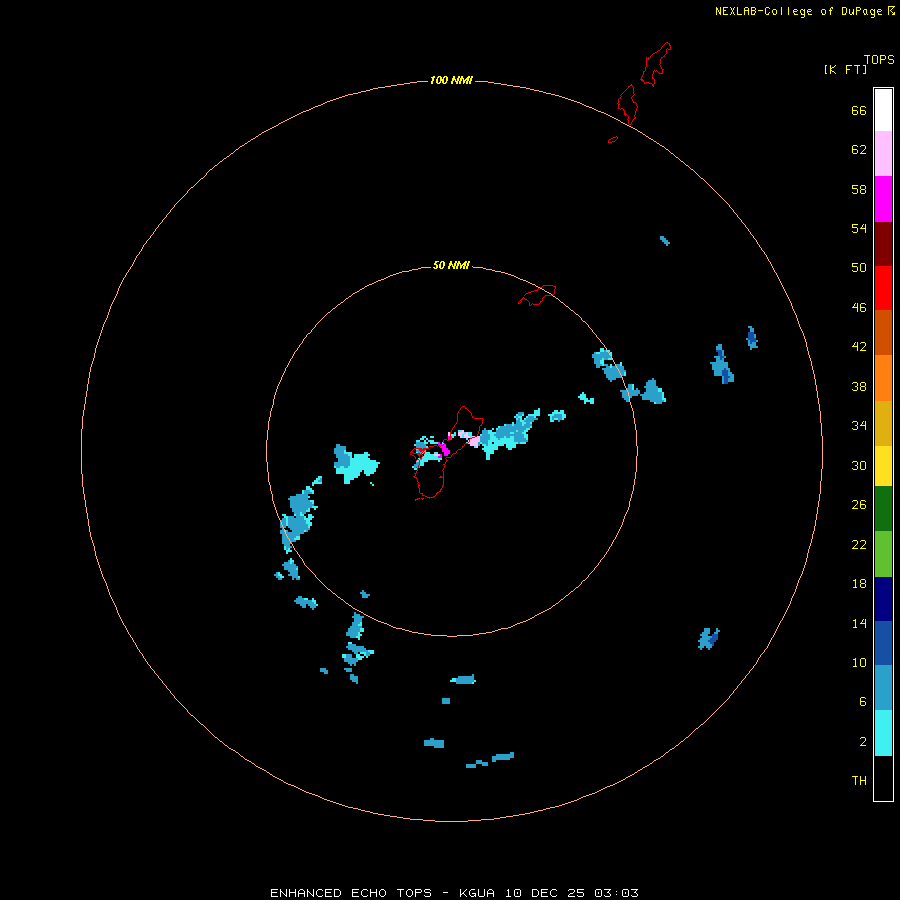This screenshot has height=900, width=900.
Task: Click the medium blue 10-14 kft swatch
Action: (x=883, y=643)
